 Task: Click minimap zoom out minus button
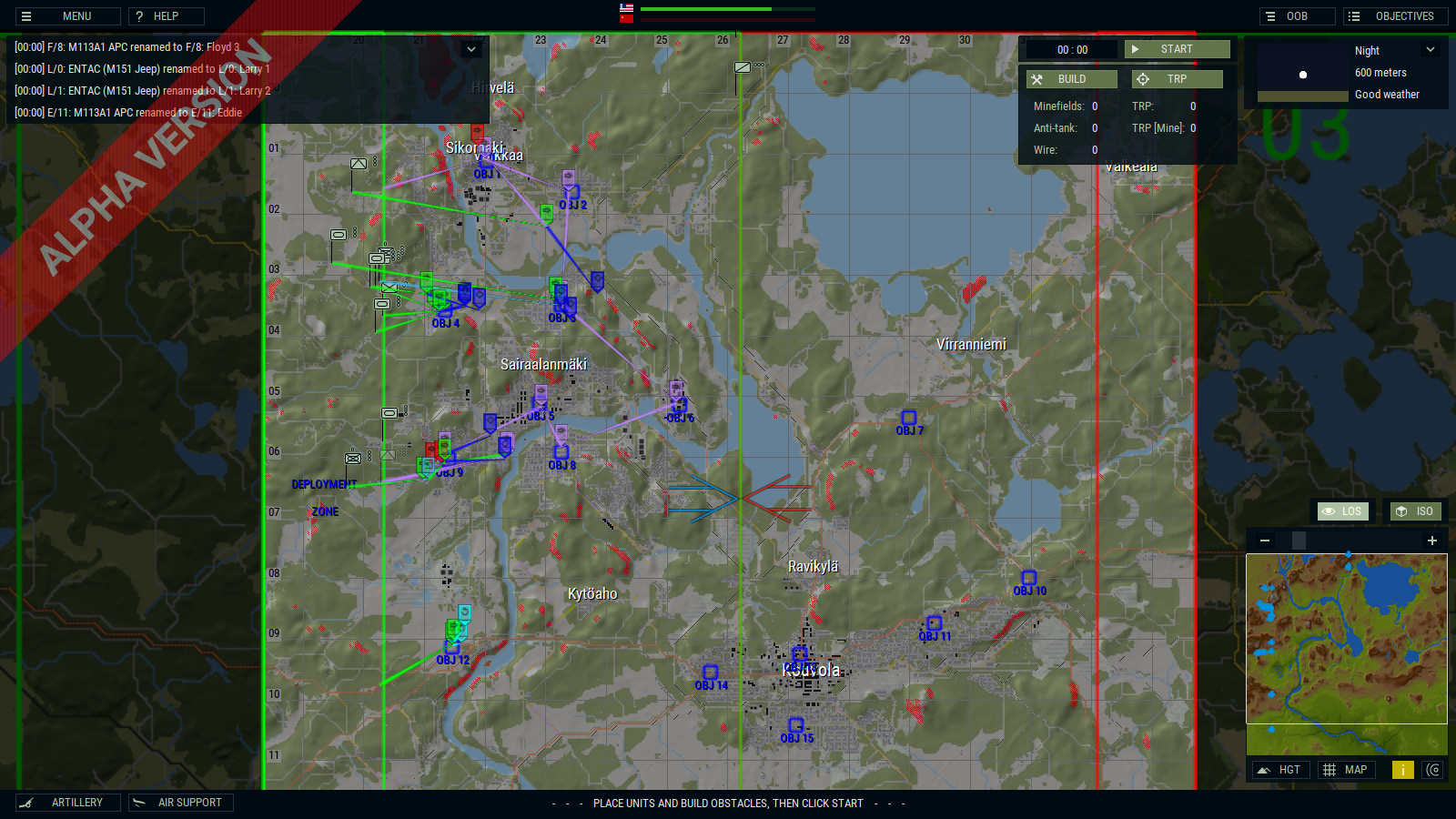click(1264, 541)
